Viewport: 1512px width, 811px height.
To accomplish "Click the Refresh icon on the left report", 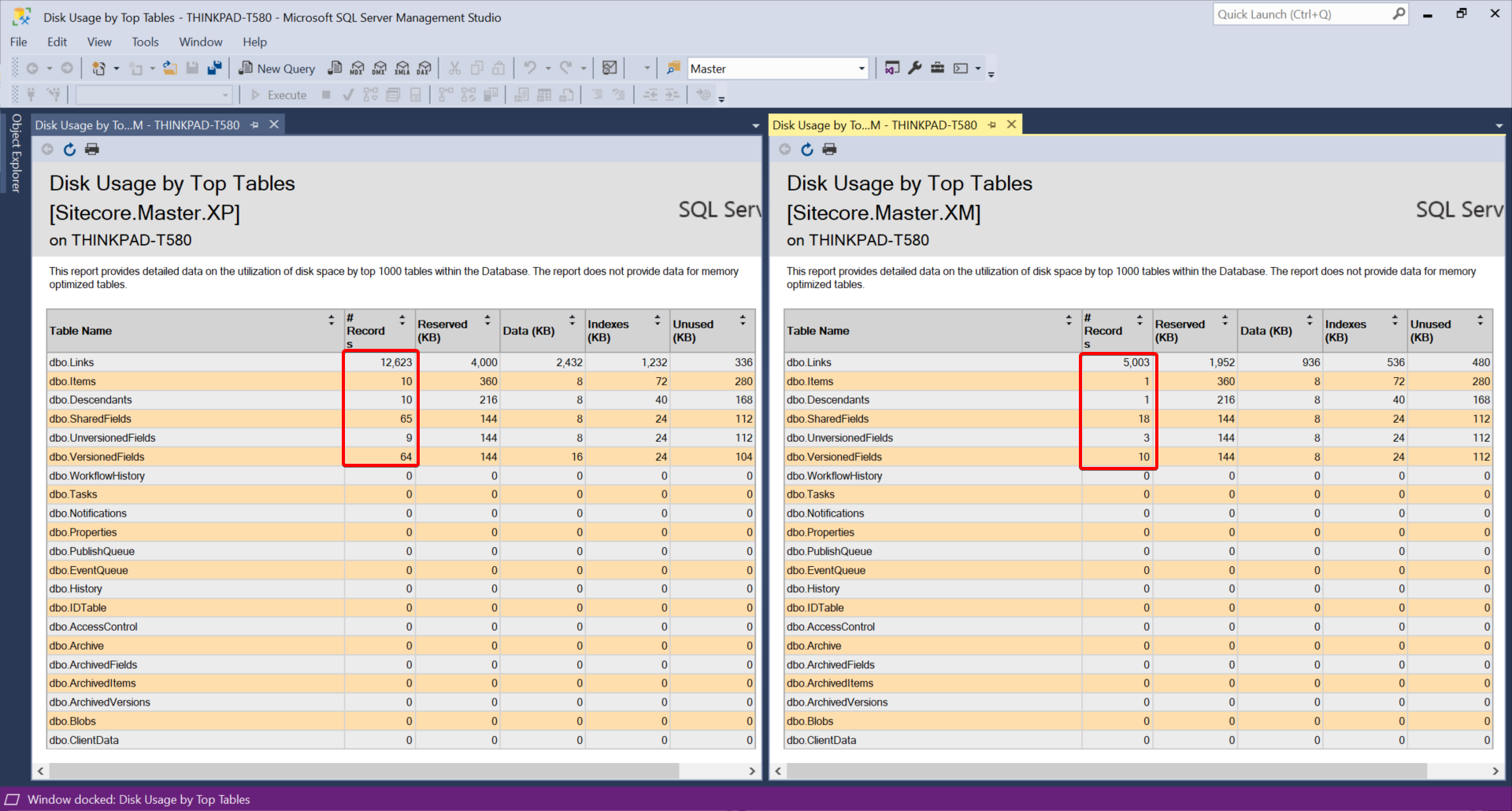I will (x=69, y=149).
